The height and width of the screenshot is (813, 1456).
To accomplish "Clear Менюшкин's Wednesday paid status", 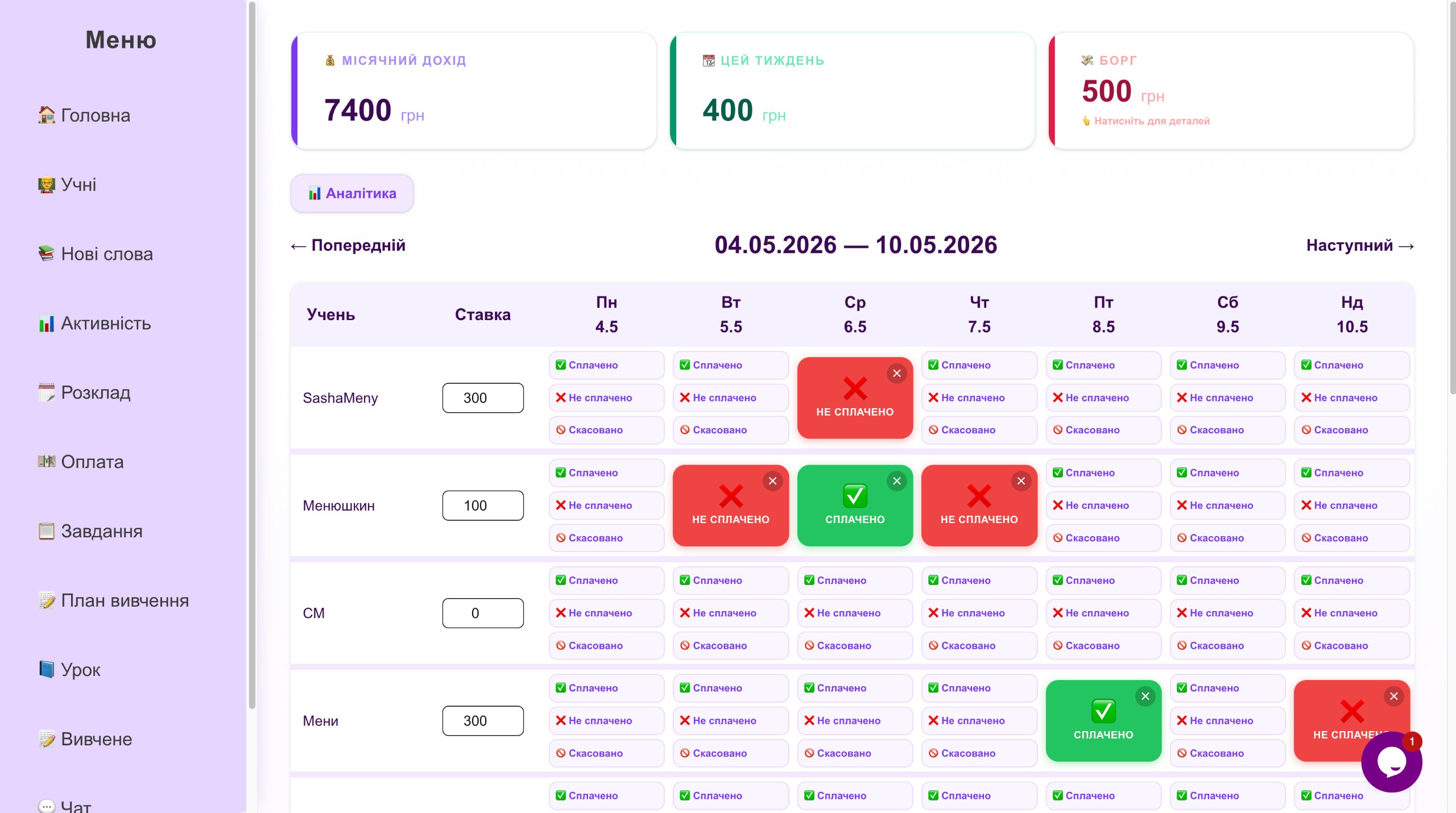I will click(897, 481).
